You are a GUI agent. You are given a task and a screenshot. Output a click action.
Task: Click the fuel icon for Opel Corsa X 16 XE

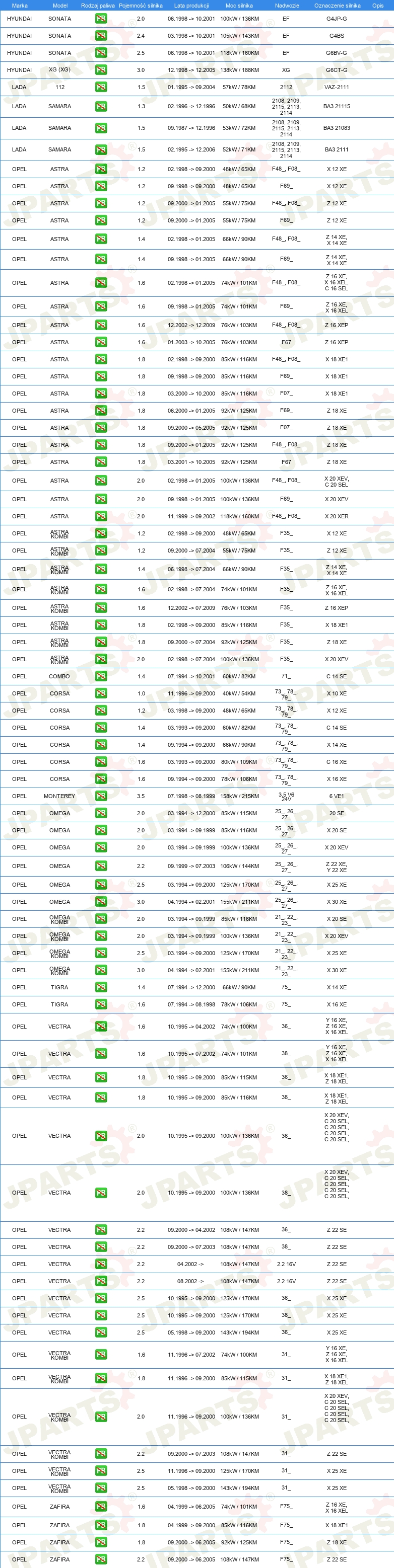coord(101,778)
